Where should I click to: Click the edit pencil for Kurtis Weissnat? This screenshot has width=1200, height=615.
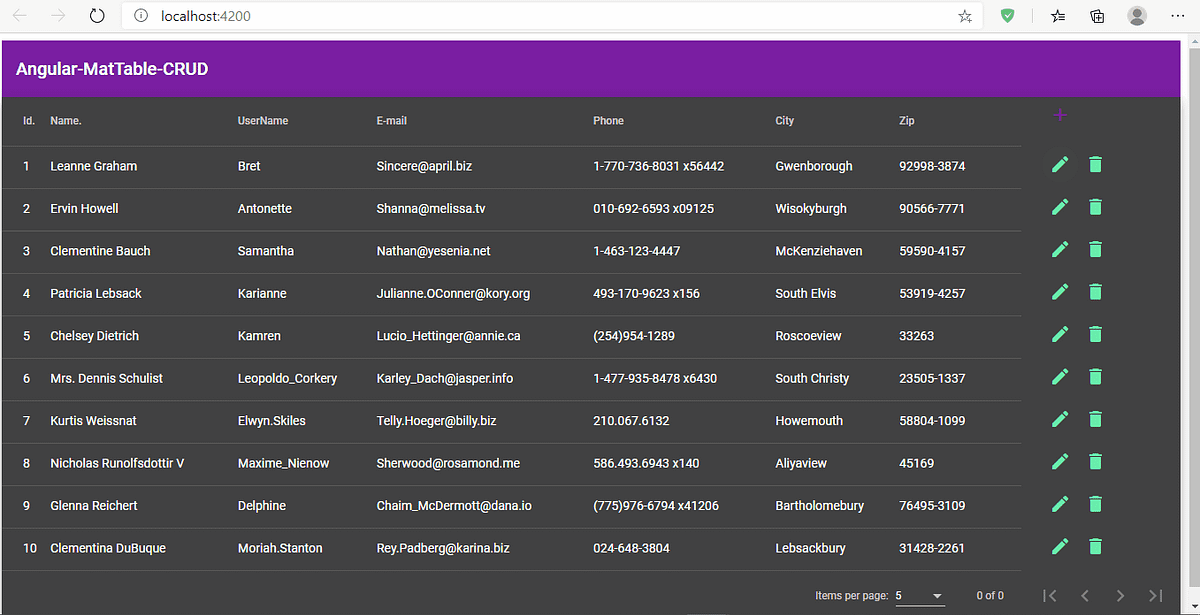[x=1060, y=419]
